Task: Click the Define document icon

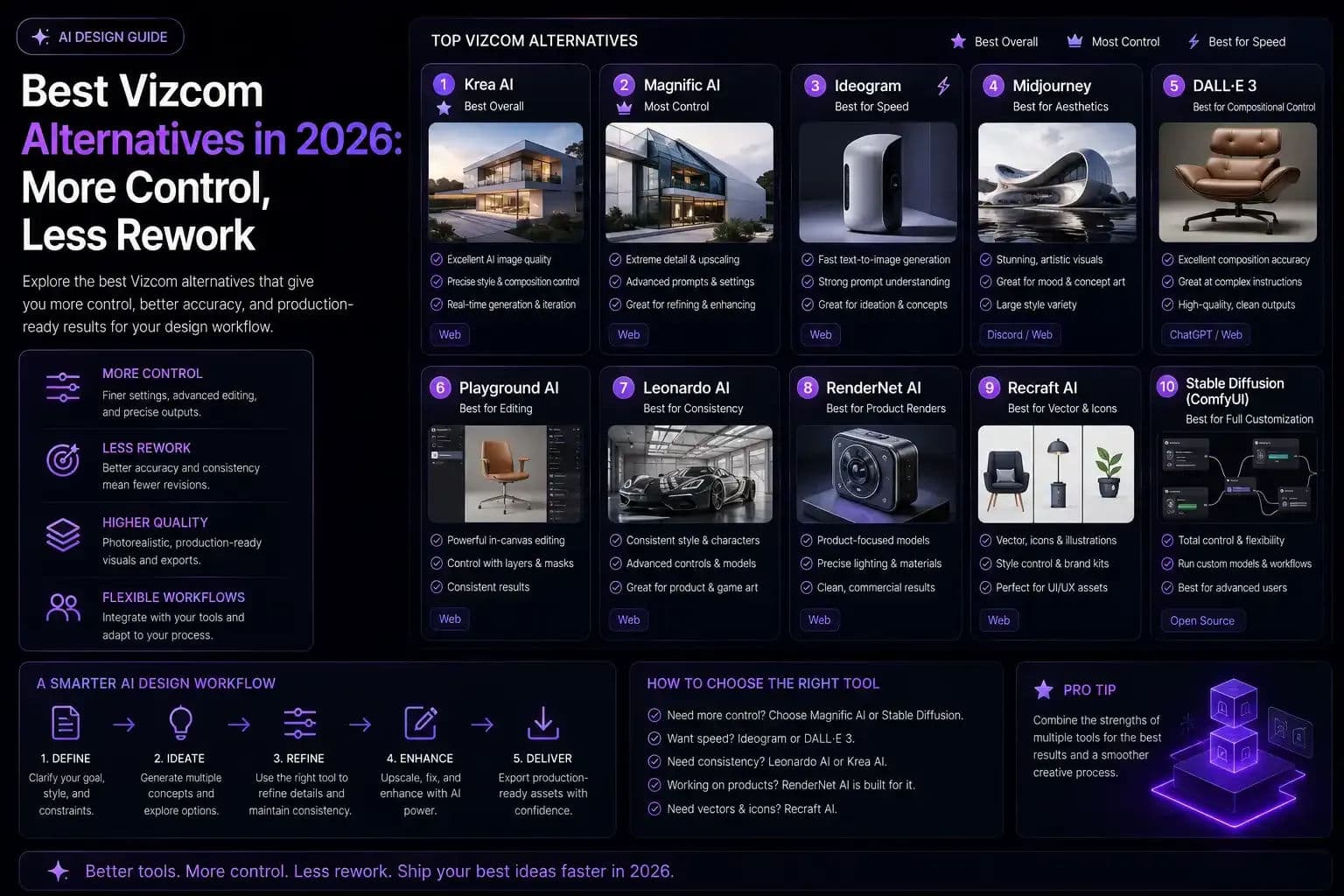Action: [x=66, y=724]
